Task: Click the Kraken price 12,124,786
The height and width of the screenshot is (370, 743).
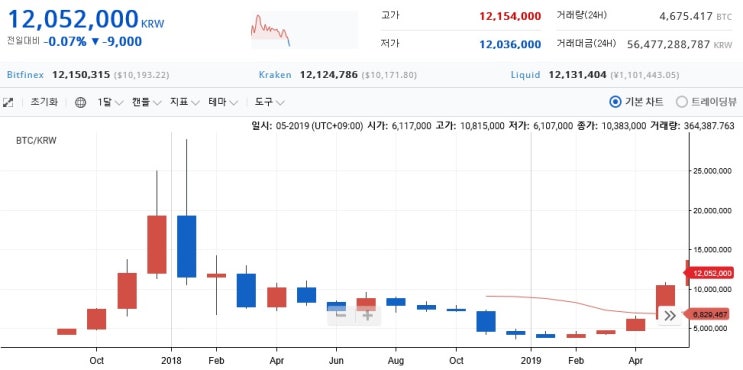Action: point(328,75)
